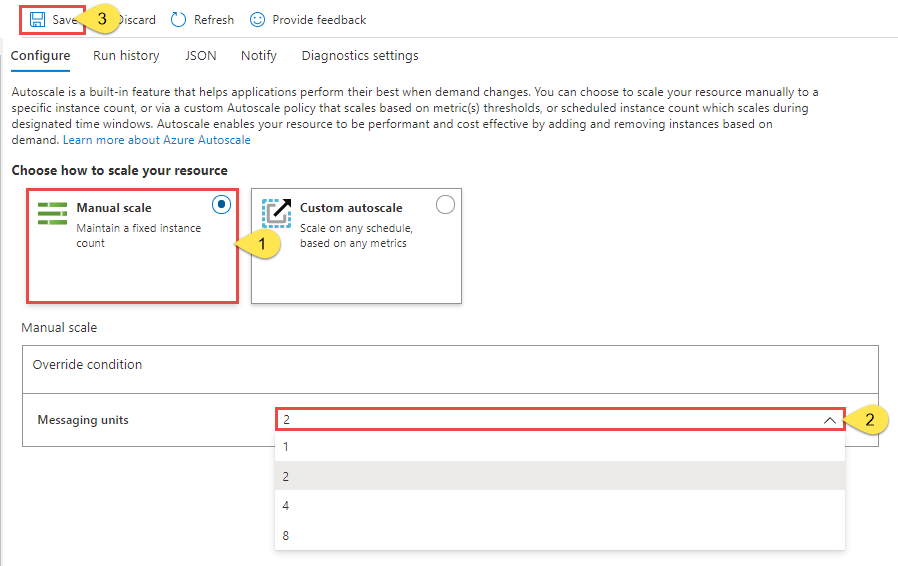Open the Notify tab
Screen dimensions: 898x566
point(259,56)
